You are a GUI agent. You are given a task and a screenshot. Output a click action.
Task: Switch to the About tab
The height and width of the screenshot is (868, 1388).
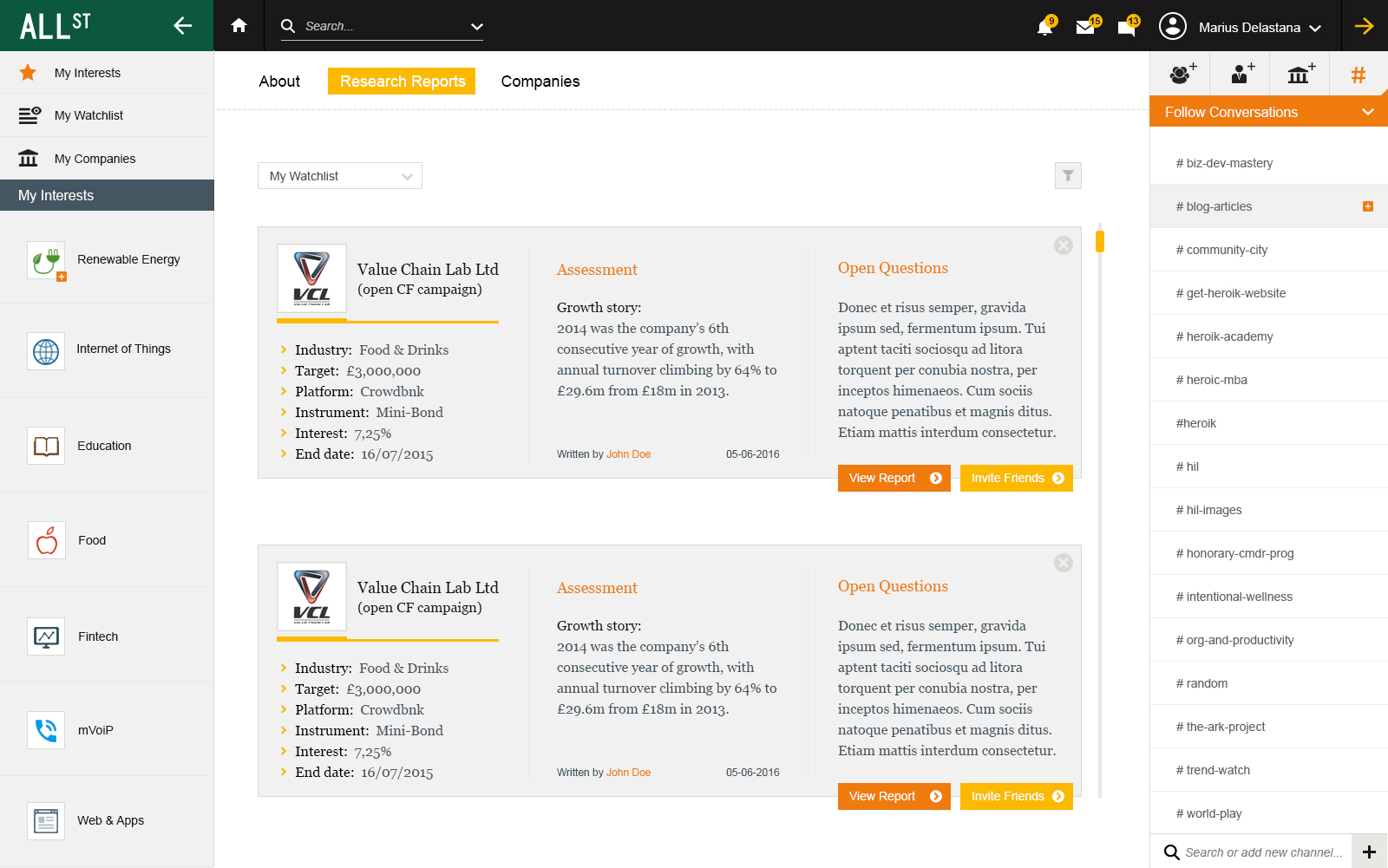coord(279,82)
